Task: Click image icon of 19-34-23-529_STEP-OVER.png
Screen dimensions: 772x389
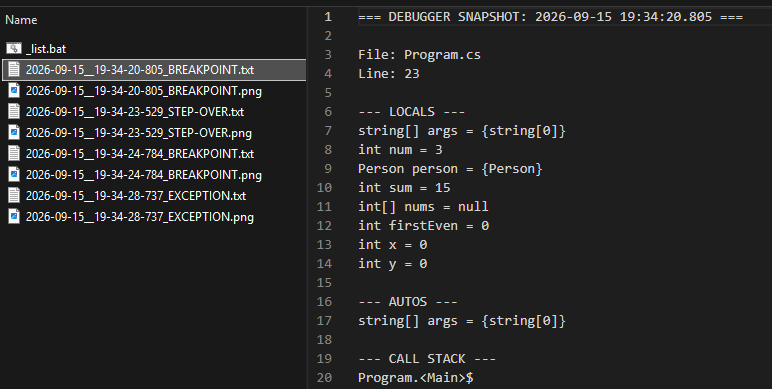Action: click(14, 132)
